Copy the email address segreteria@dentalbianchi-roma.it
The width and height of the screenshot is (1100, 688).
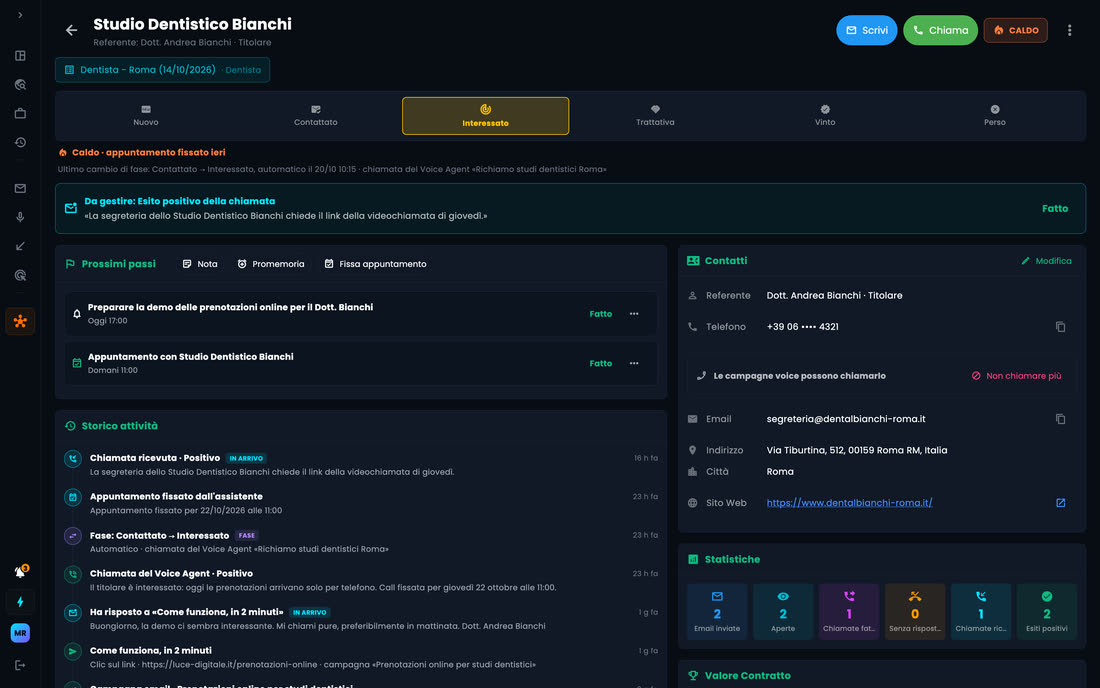pos(1060,419)
